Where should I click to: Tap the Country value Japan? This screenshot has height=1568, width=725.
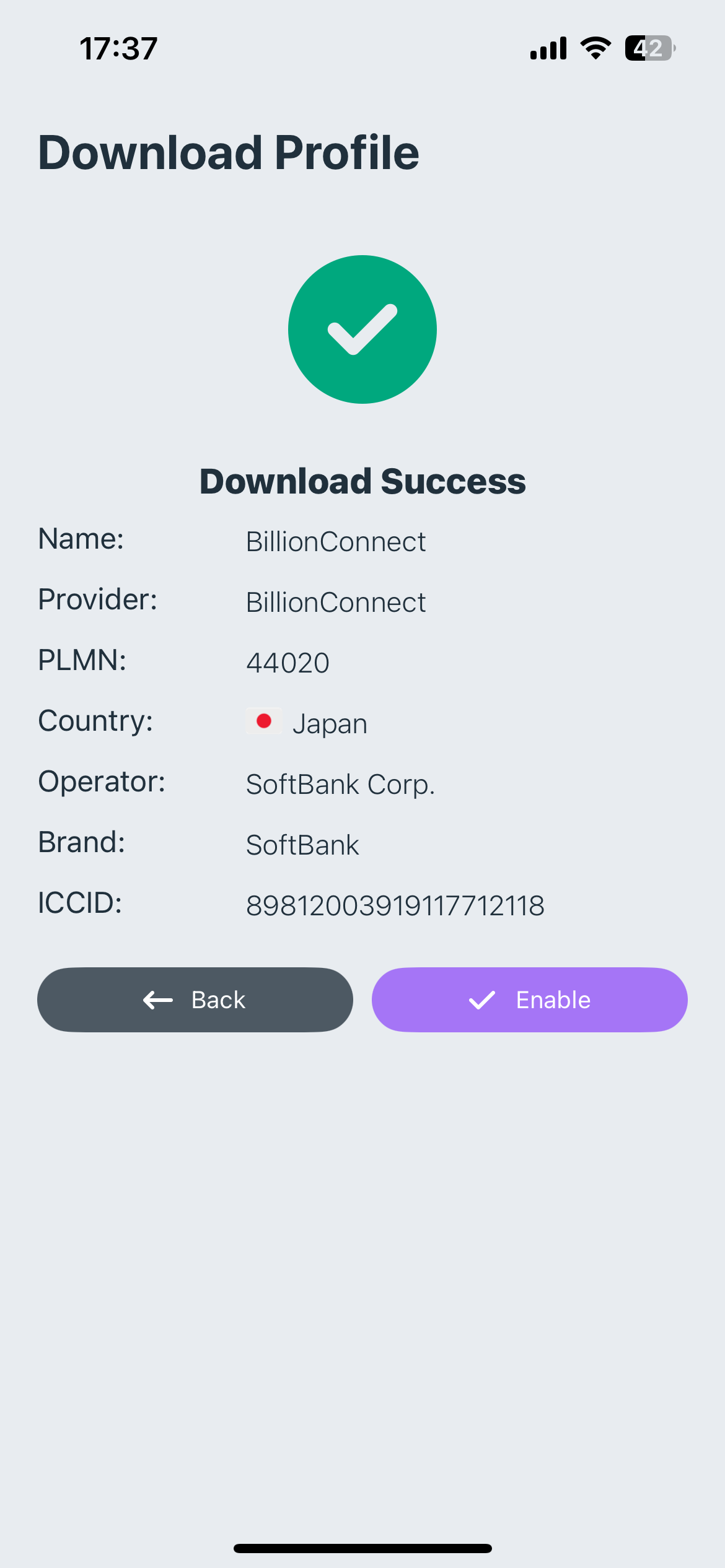pyautogui.click(x=330, y=724)
